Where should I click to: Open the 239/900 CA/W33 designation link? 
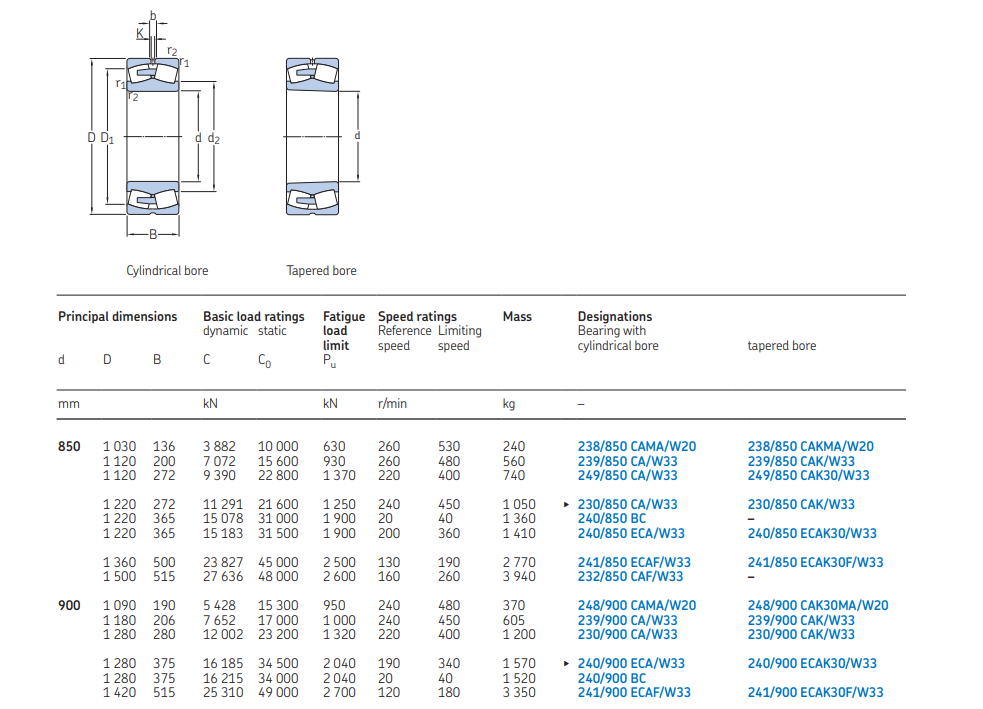click(x=627, y=620)
